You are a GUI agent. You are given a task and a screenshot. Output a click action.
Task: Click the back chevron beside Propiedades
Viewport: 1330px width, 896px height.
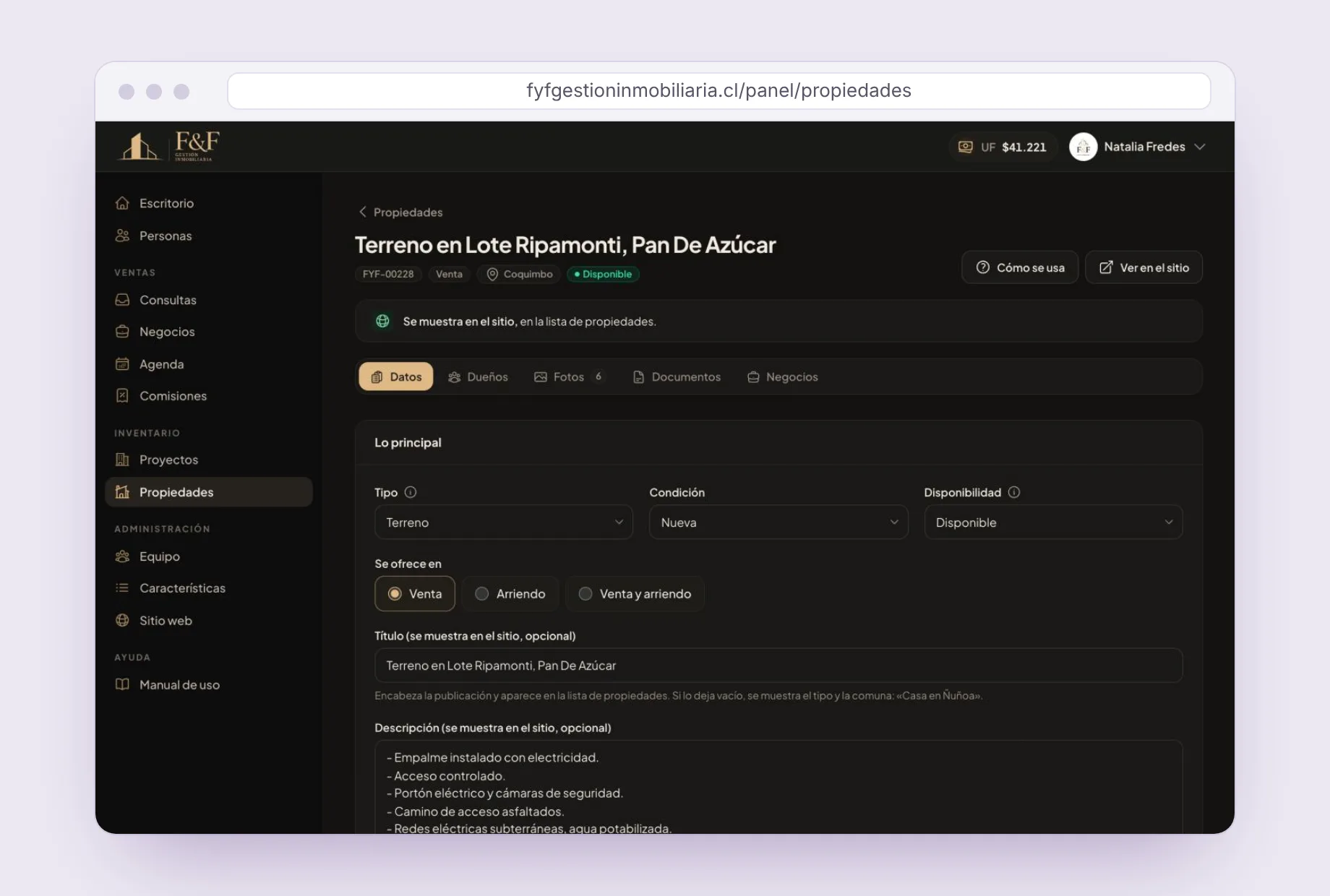click(x=363, y=212)
